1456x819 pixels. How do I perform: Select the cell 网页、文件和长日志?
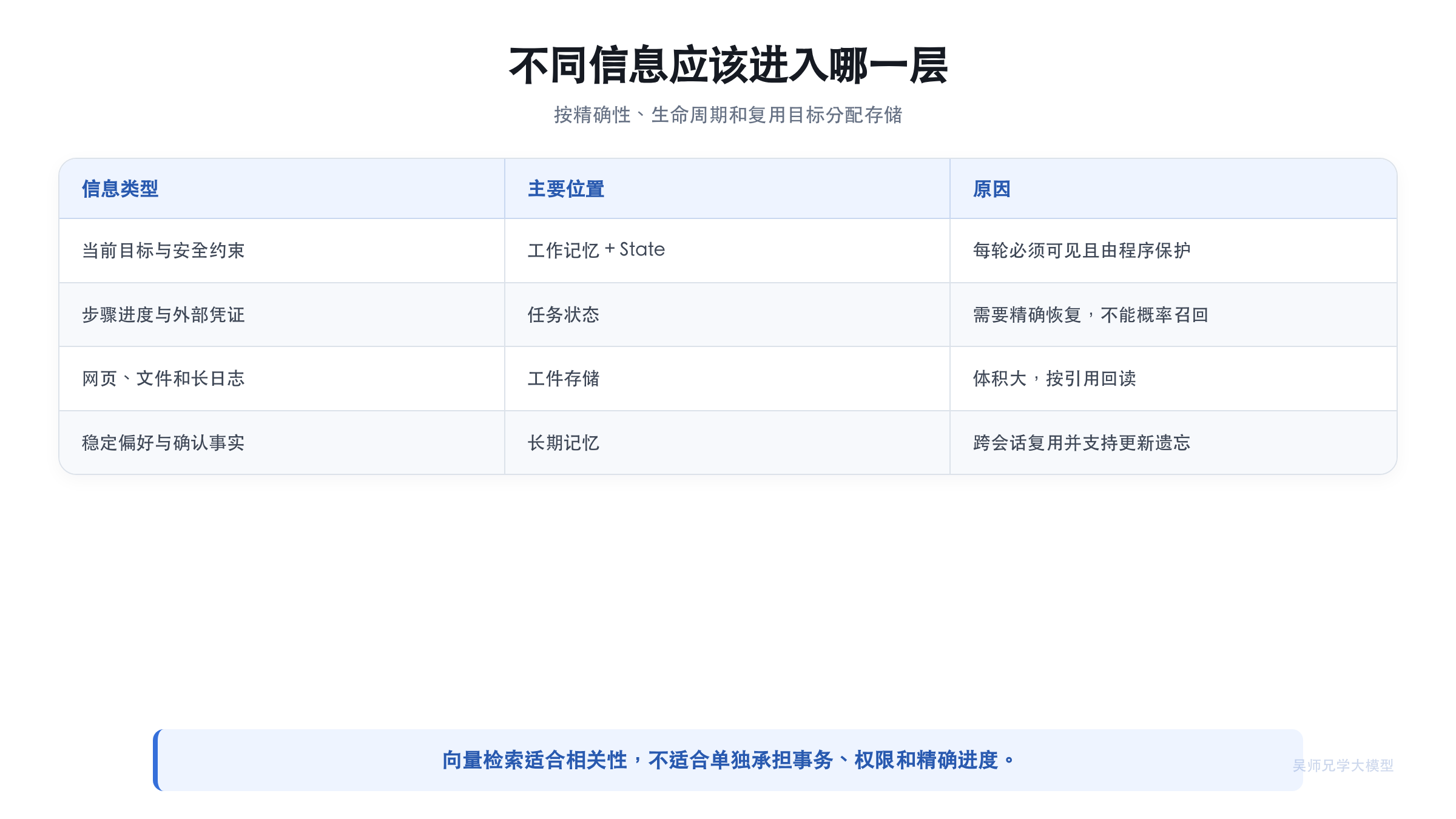[281, 379]
